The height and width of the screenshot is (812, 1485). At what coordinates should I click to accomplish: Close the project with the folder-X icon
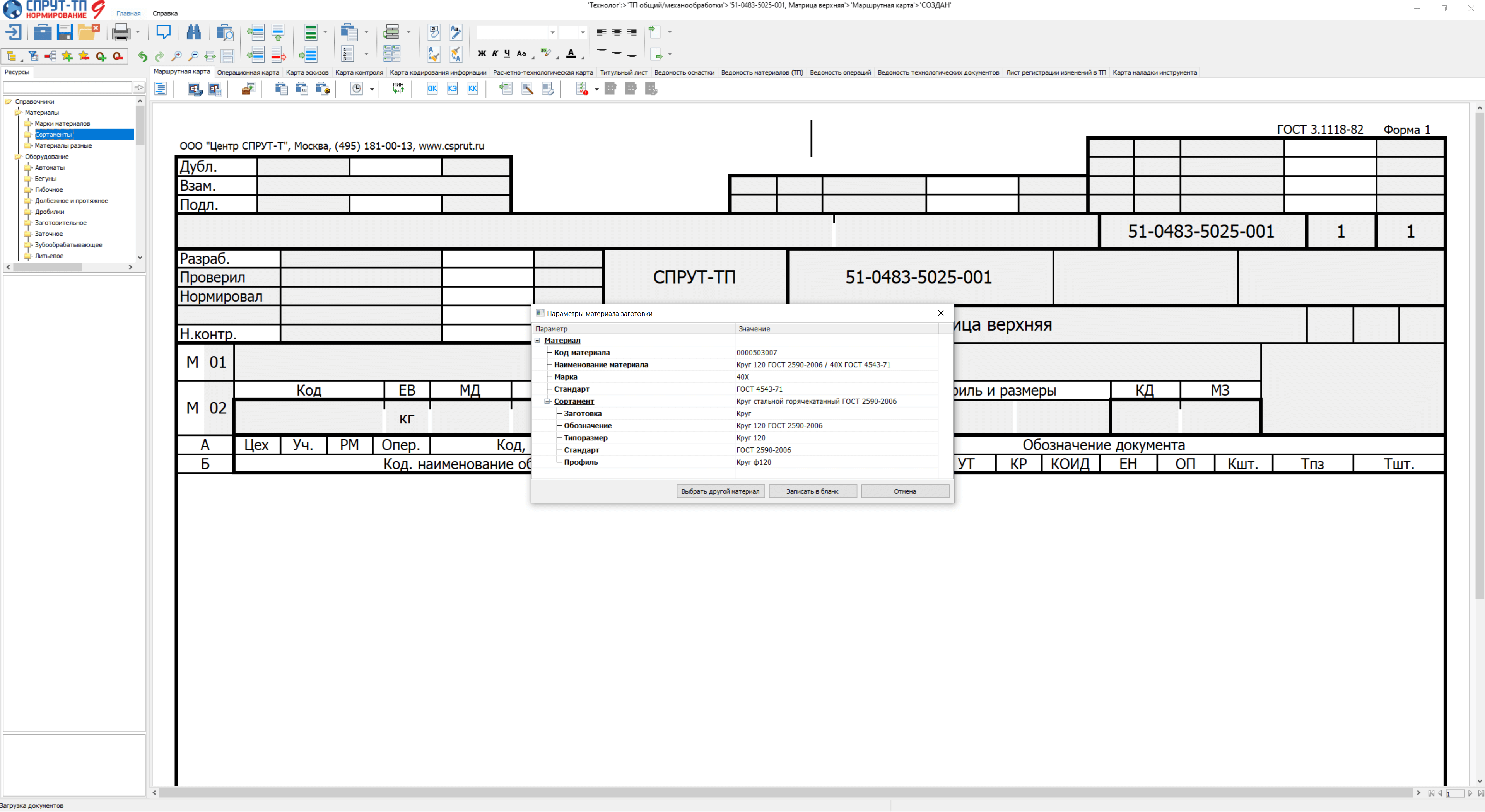pos(88,32)
